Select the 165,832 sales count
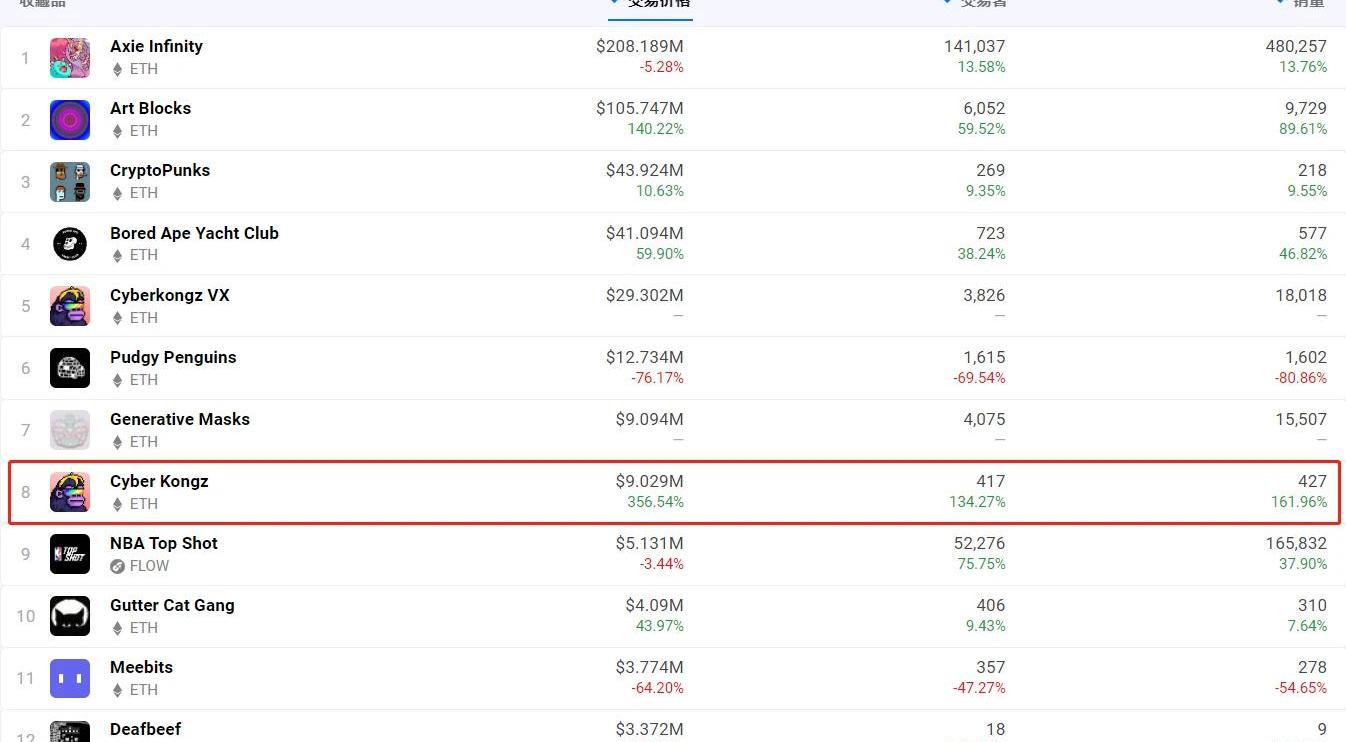Image resolution: width=1346 pixels, height=742 pixels. tap(1296, 543)
